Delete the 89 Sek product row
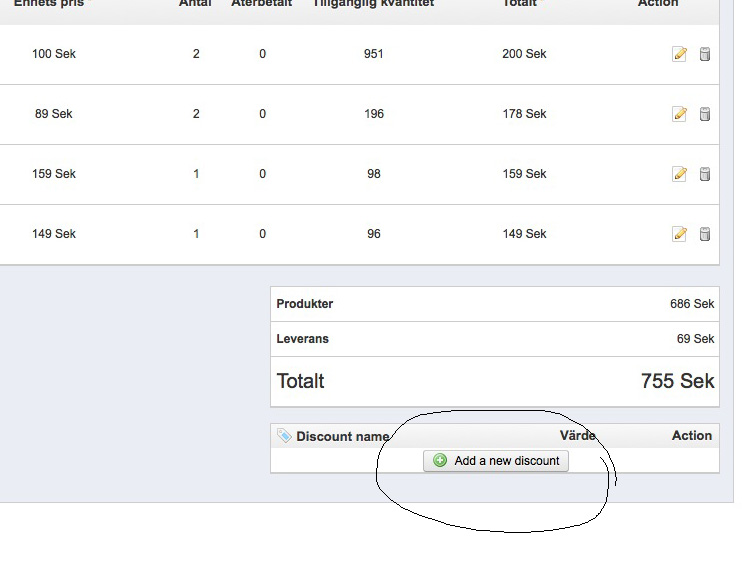This screenshot has height=577, width=742. [x=705, y=114]
